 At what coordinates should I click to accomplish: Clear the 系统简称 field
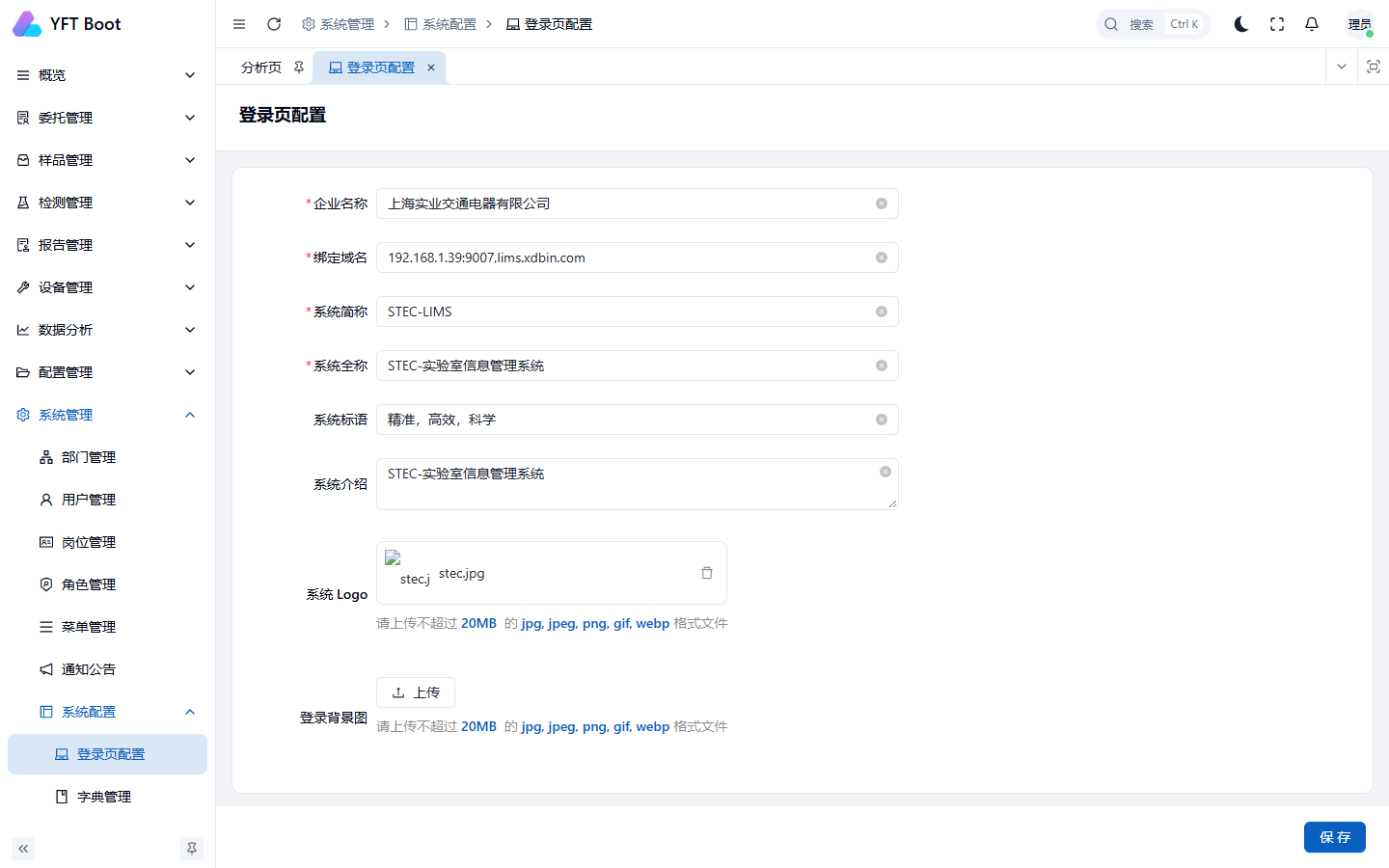click(882, 312)
